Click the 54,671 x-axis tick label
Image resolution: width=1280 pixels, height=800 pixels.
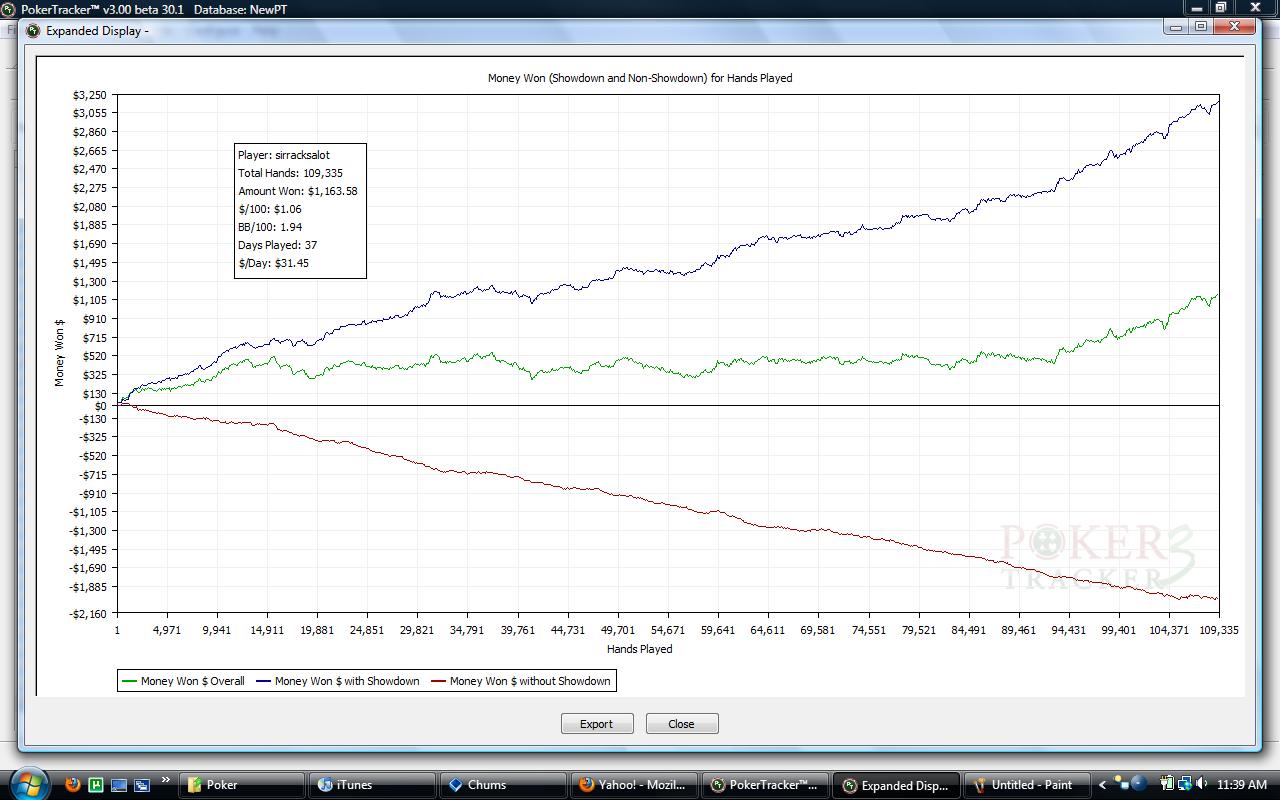pyautogui.click(x=668, y=631)
